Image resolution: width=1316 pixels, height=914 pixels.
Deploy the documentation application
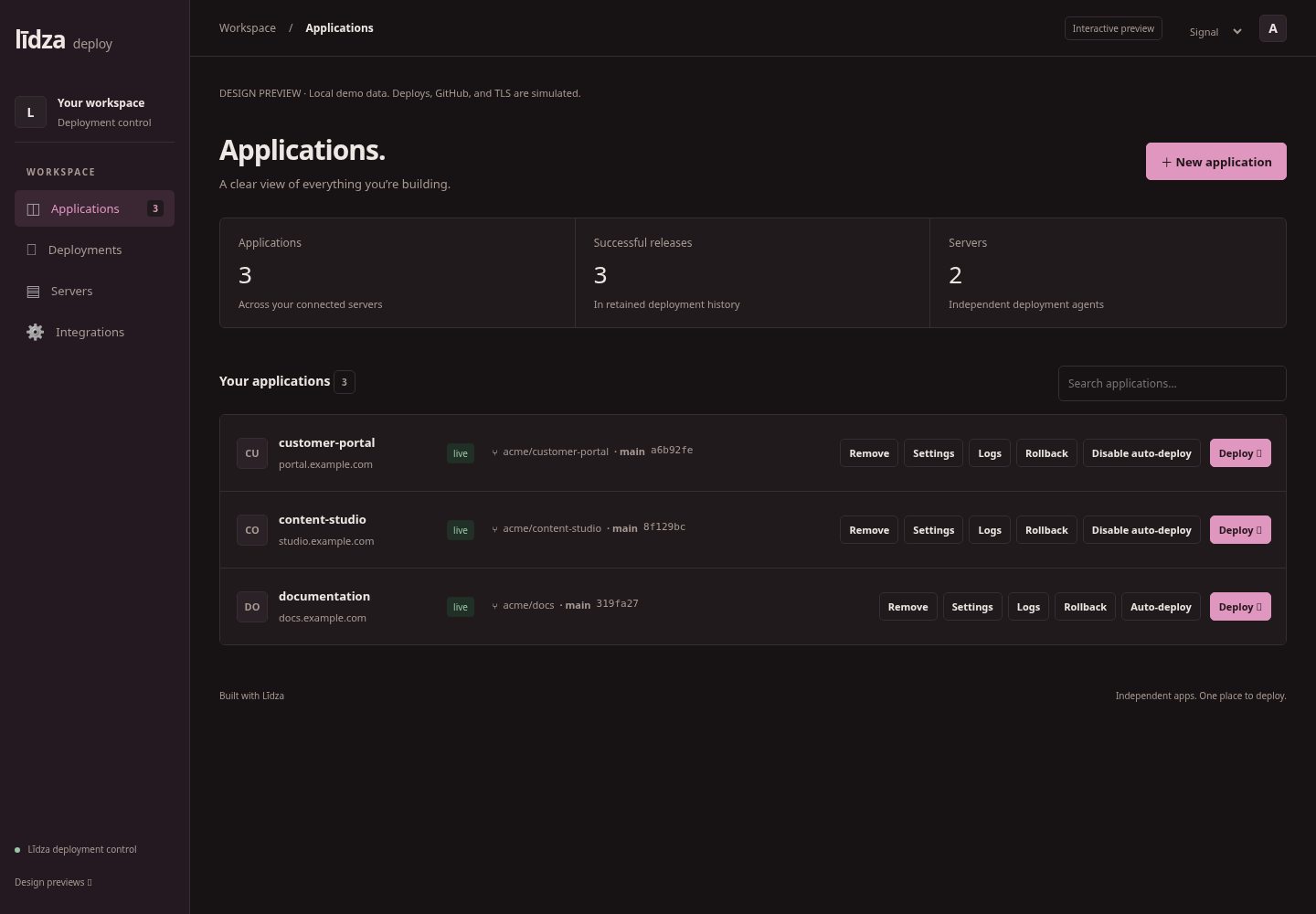pos(1240,607)
